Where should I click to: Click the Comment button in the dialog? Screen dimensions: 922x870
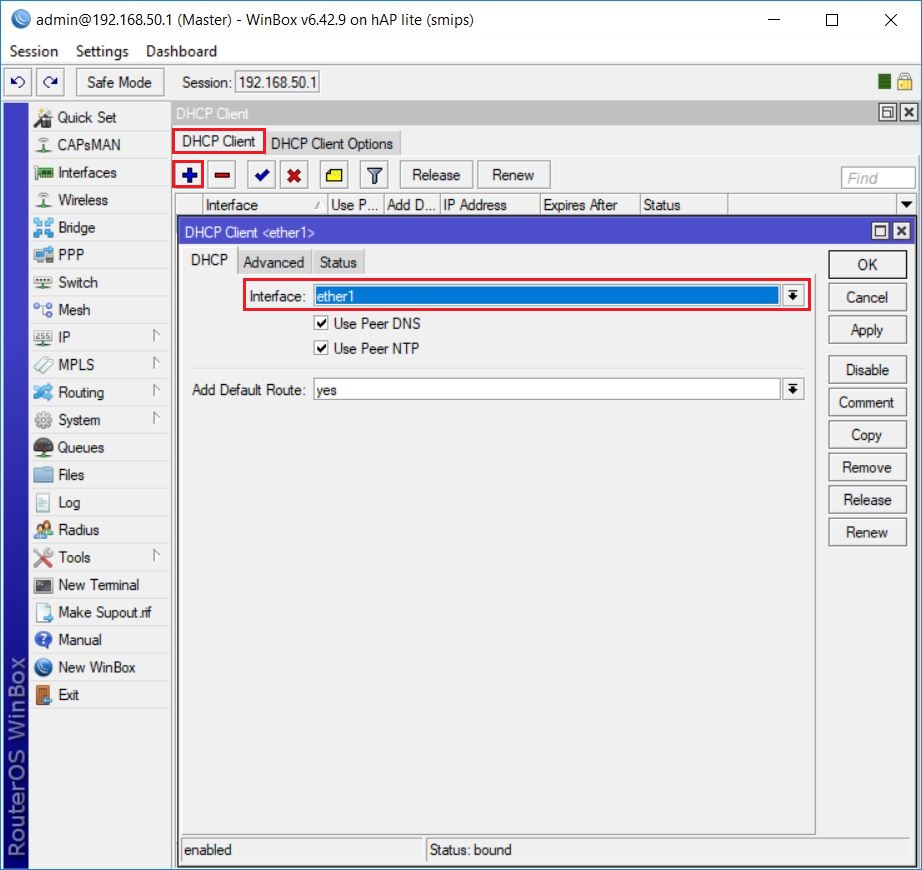[x=867, y=402]
